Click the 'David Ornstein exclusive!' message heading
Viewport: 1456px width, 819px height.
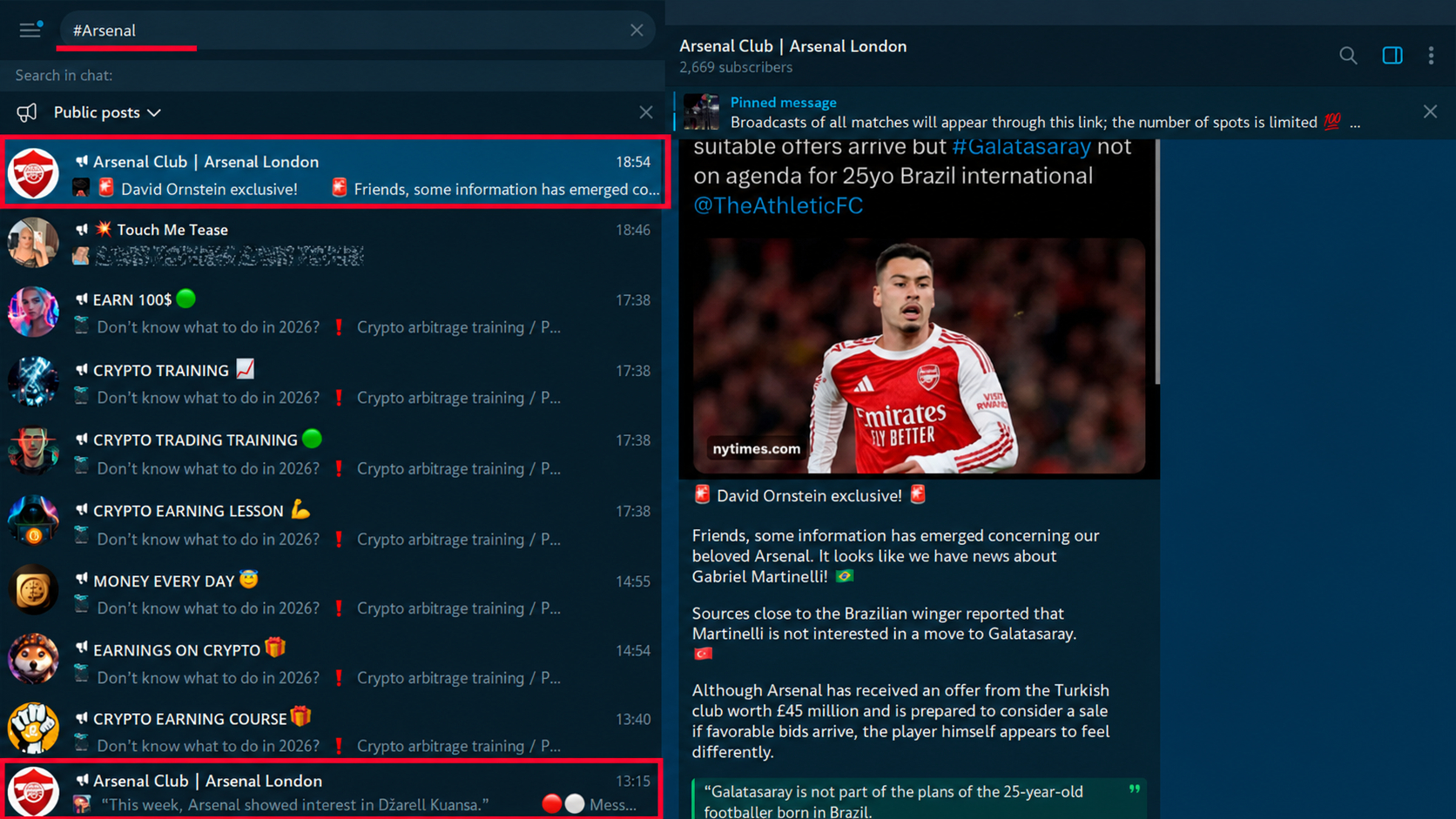(809, 495)
